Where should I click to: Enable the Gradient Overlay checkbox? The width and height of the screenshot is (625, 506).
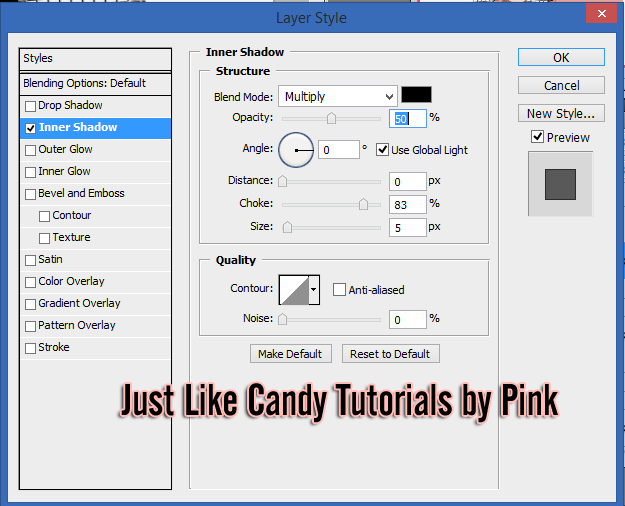[x=30, y=304]
